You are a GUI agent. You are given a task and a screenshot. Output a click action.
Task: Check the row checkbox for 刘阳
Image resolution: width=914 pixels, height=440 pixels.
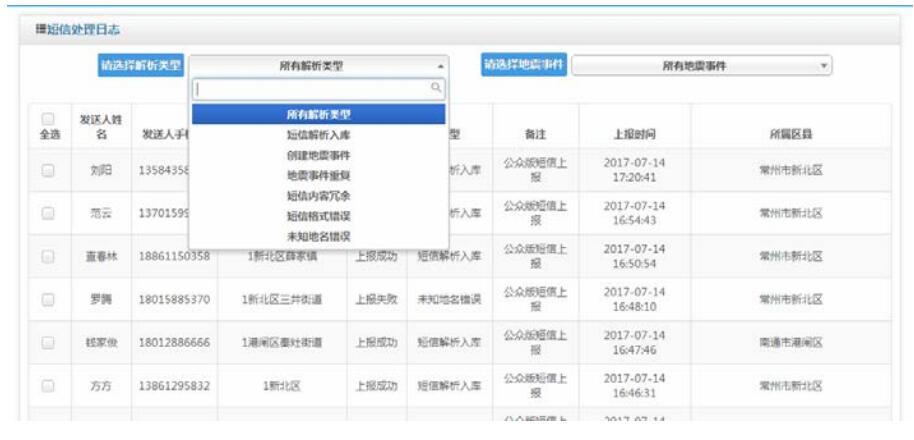point(49,170)
